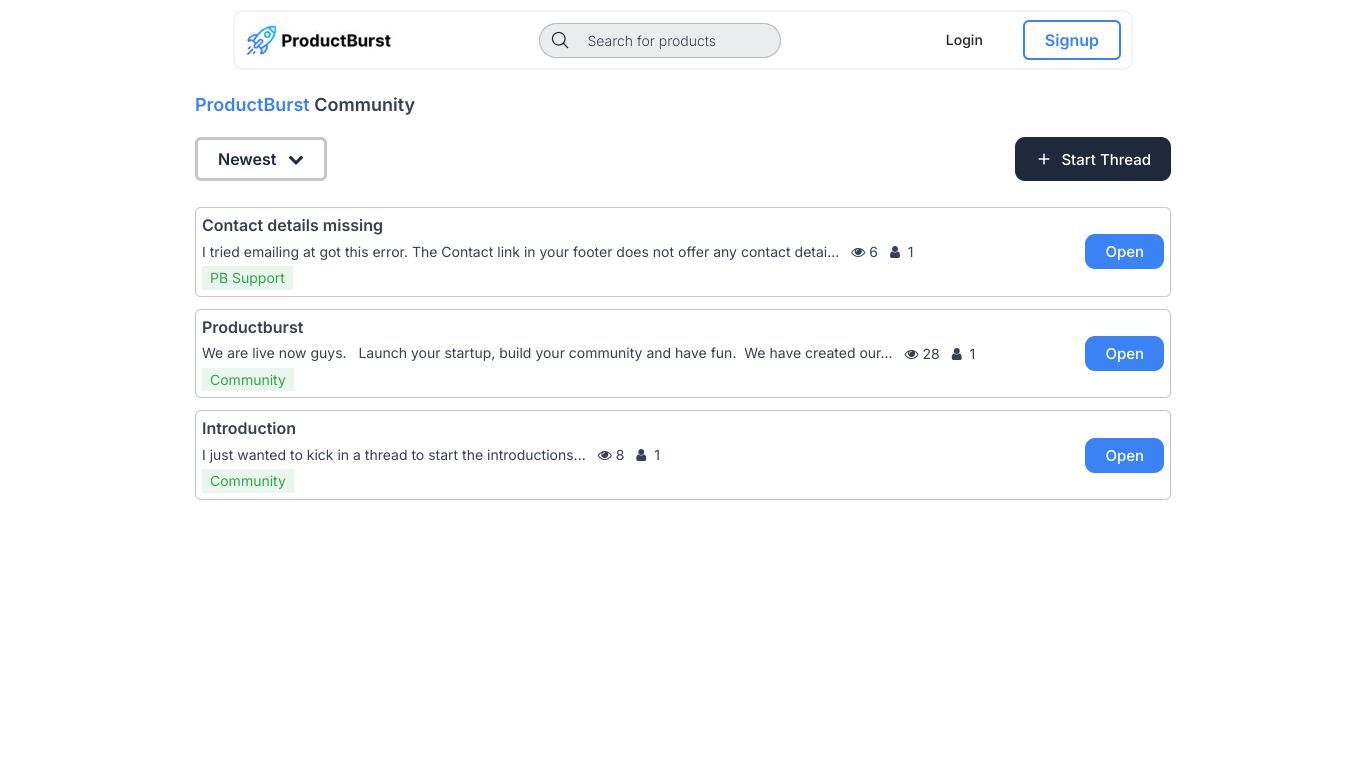Open the Contact details missing thread
The width and height of the screenshot is (1366, 768).
coord(1124,252)
